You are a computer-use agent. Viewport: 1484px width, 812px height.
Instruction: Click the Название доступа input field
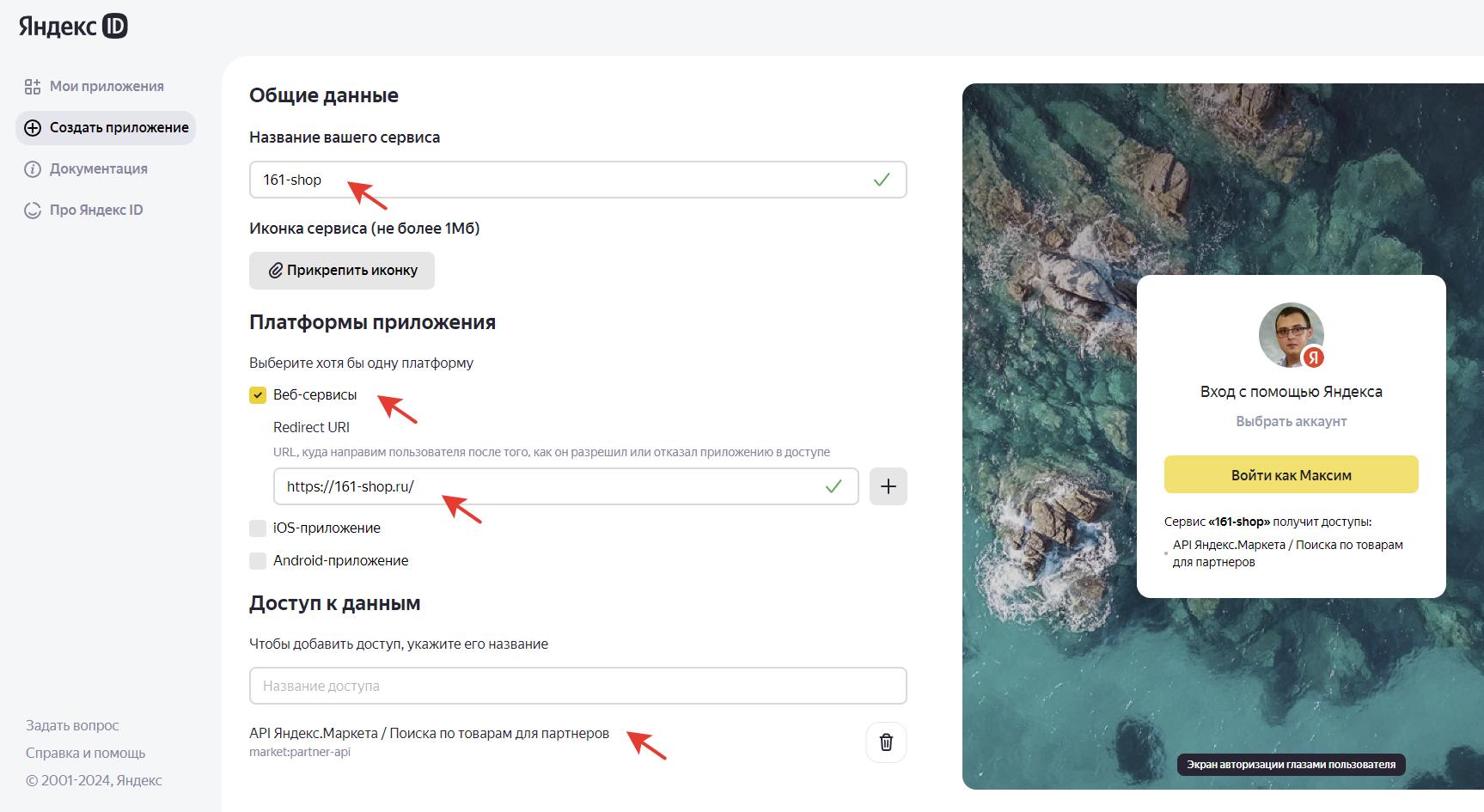tap(577, 686)
